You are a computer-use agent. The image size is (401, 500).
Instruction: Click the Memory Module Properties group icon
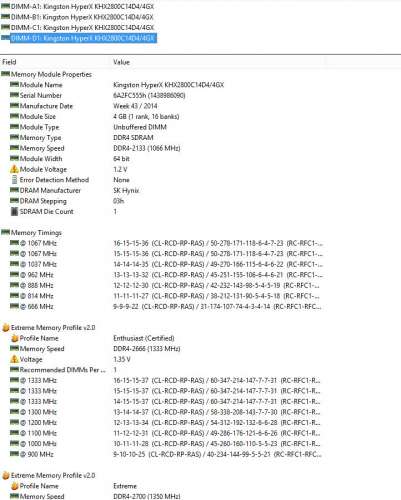tap(5, 74)
